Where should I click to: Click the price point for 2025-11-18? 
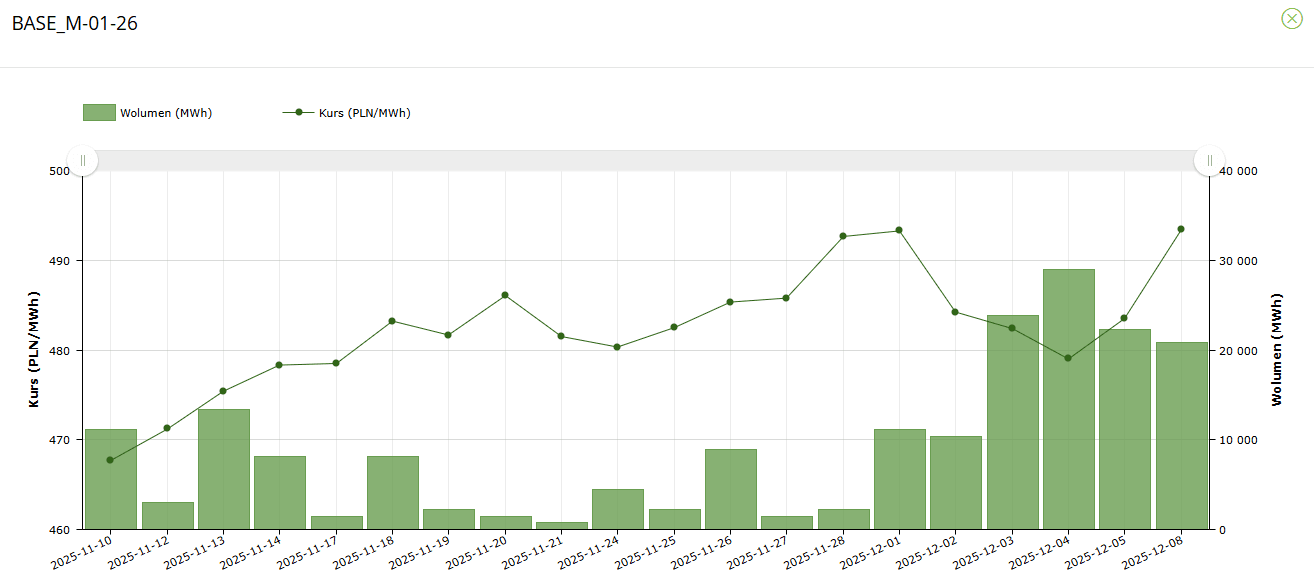tap(392, 321)
